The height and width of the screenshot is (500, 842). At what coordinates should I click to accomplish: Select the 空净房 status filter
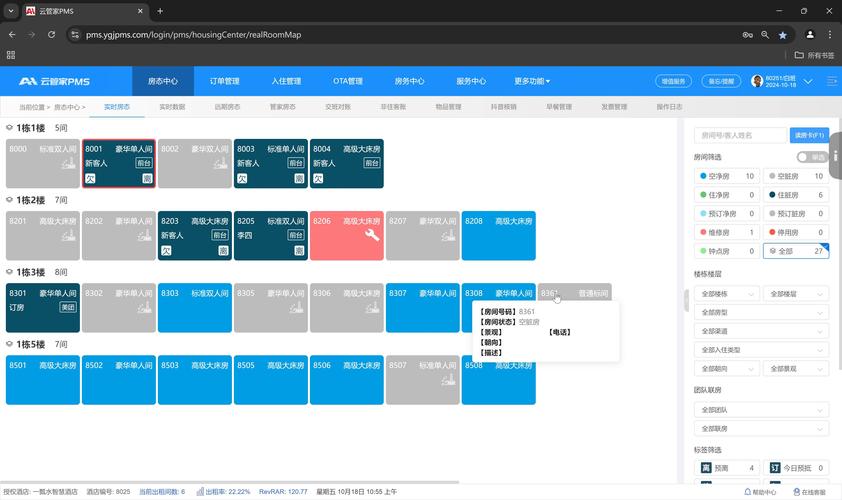coord(728,176)
